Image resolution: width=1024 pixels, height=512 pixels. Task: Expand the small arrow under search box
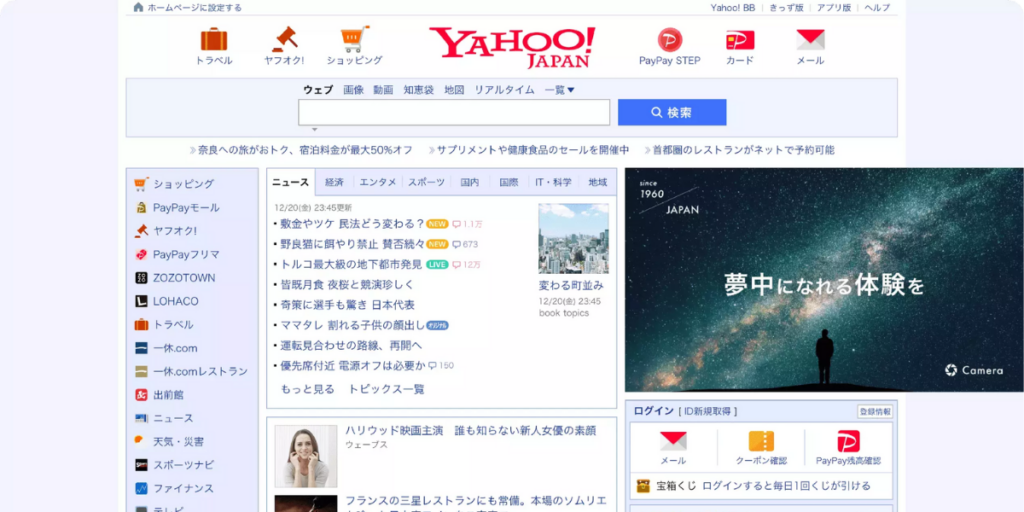pos(315,129)
